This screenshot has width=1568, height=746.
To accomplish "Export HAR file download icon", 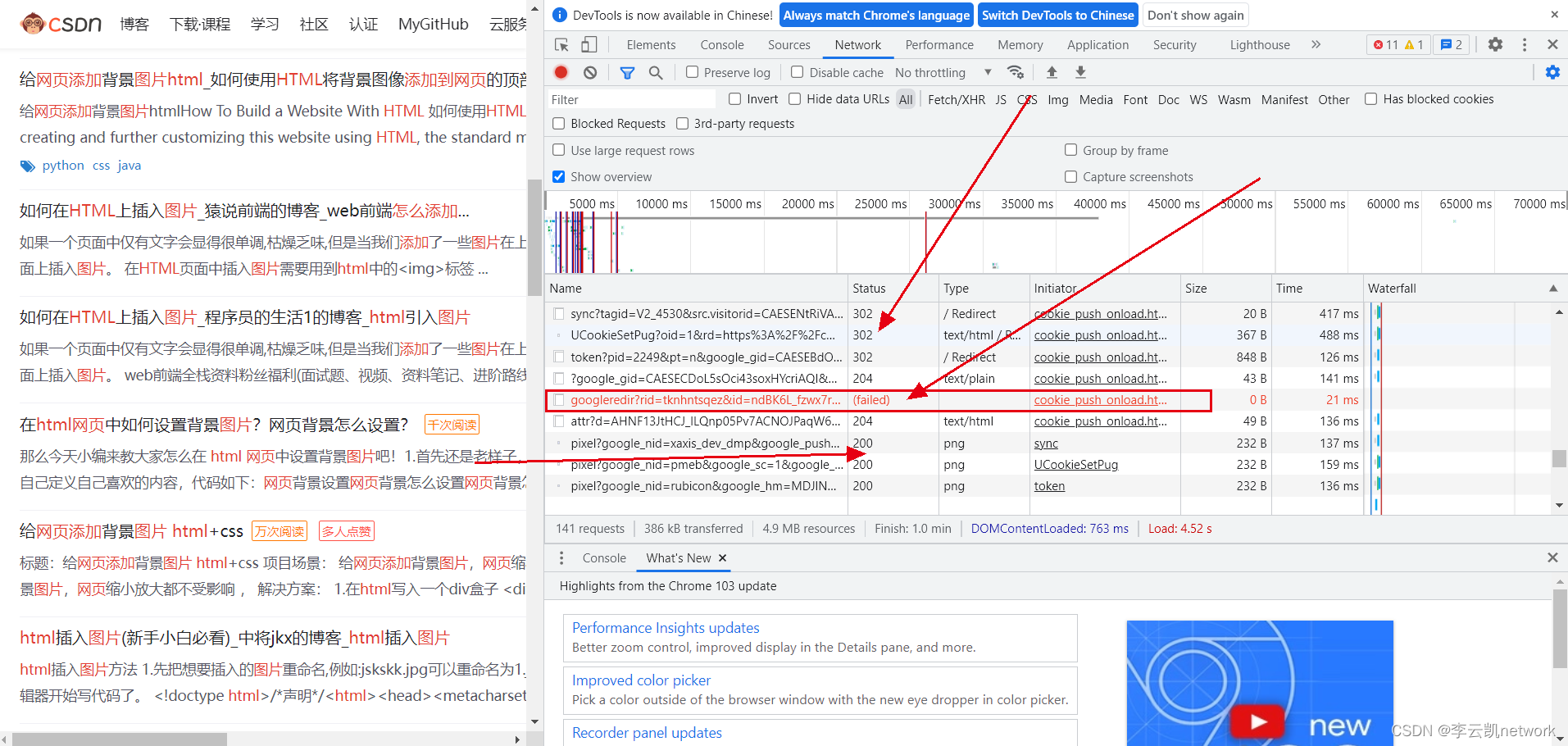I will click(x=1080, y=72).
